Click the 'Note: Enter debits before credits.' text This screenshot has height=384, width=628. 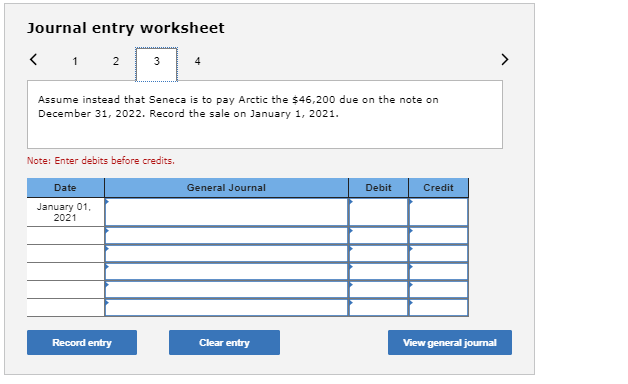coord(101,161)
